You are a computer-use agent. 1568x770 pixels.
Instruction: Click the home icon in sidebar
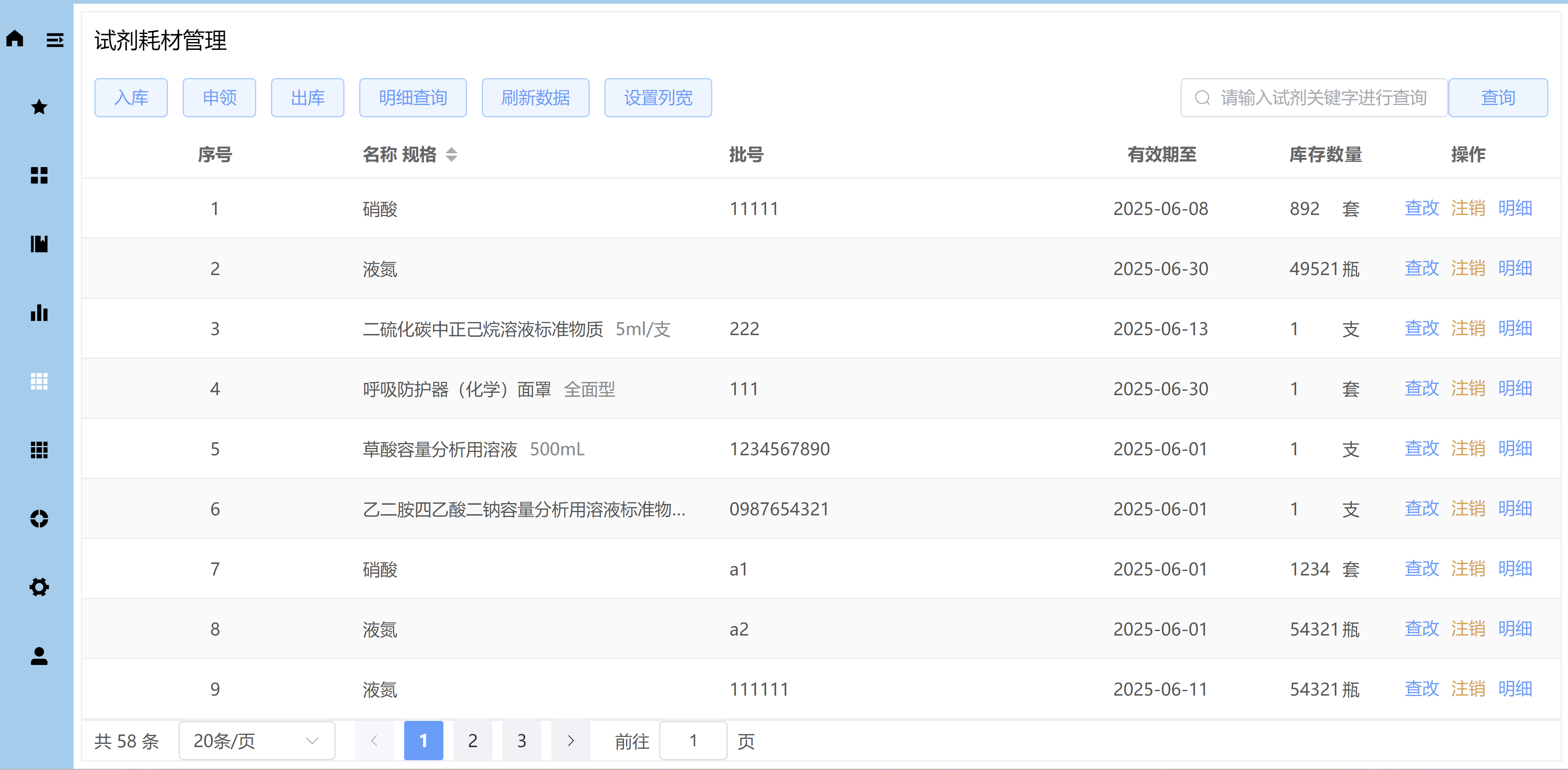15,39
